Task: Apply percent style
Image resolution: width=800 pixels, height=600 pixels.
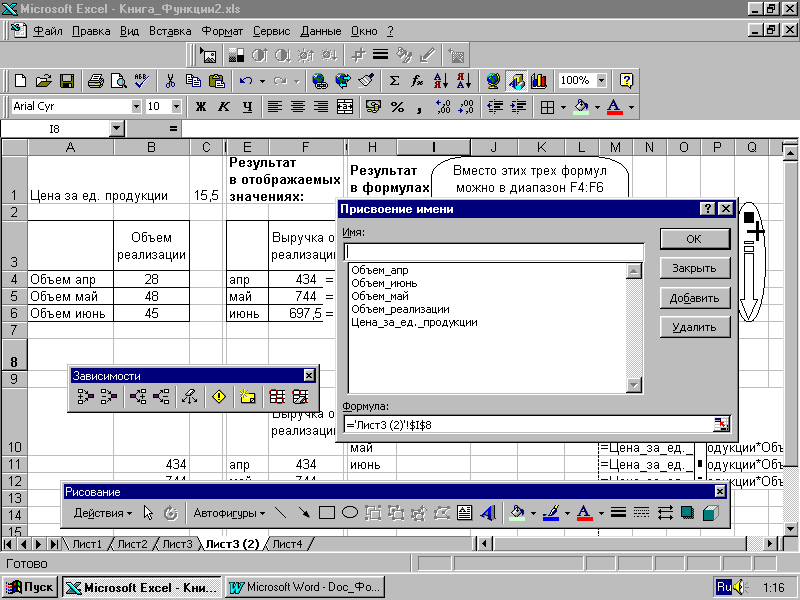Action: click(x=397, y=107)
